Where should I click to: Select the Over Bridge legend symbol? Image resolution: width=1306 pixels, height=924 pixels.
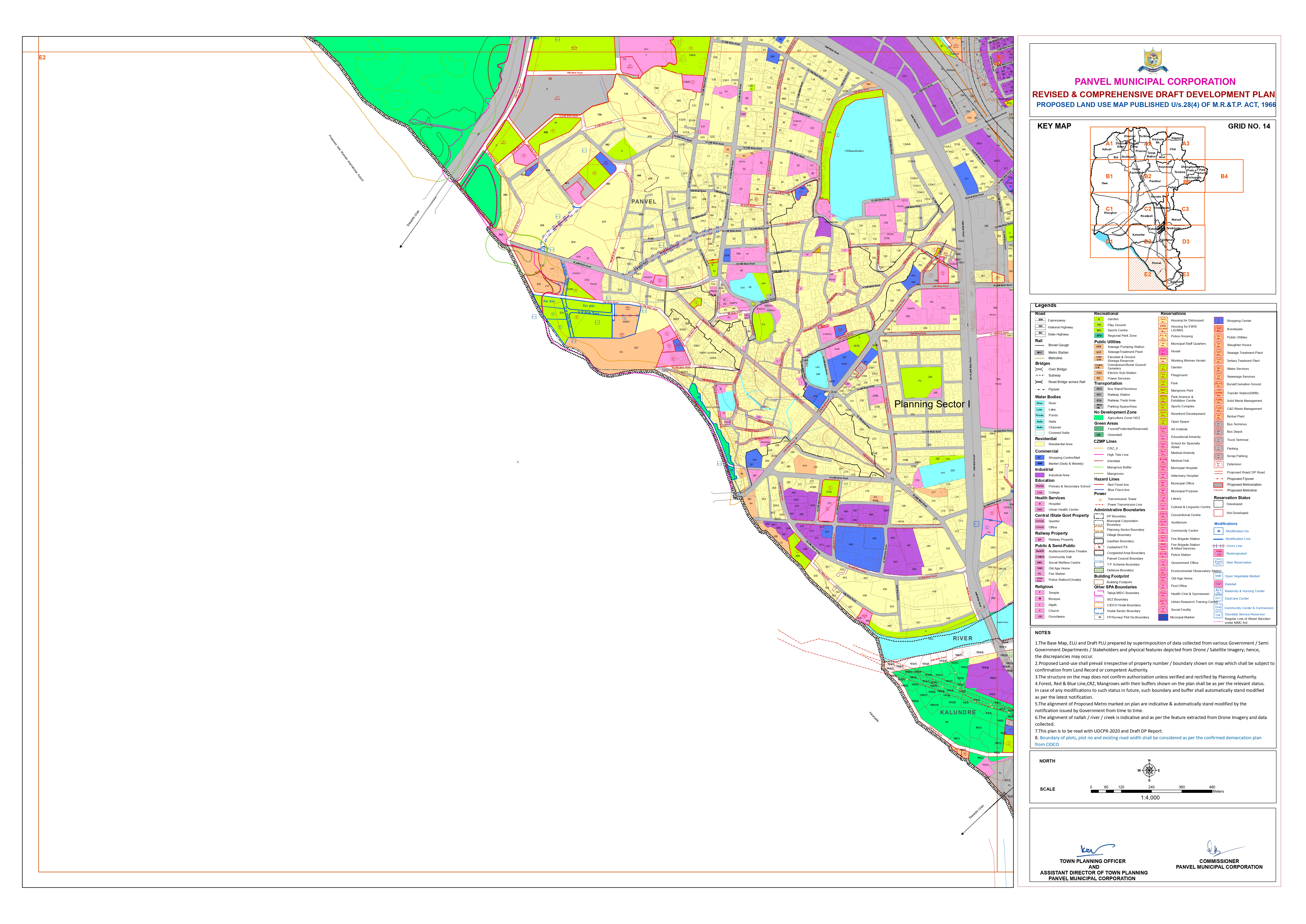click(x=1039, y=369)
